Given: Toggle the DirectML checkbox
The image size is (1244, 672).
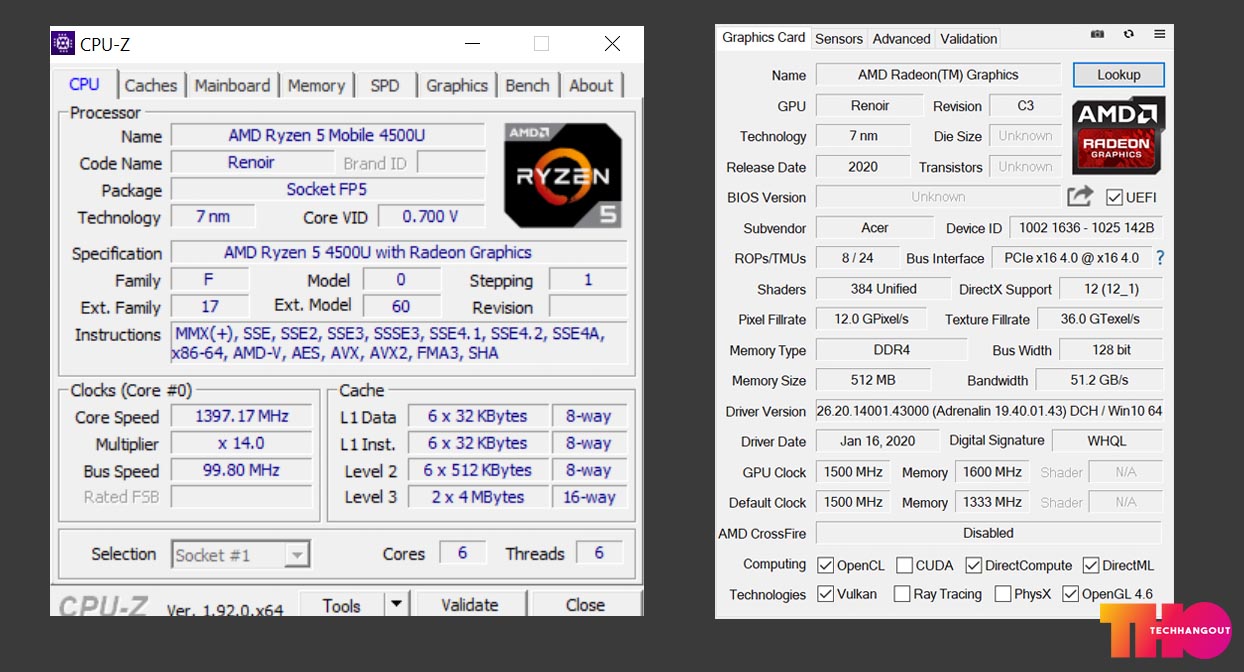Looking at the screenshot, I should click(x=1091, y=565).
